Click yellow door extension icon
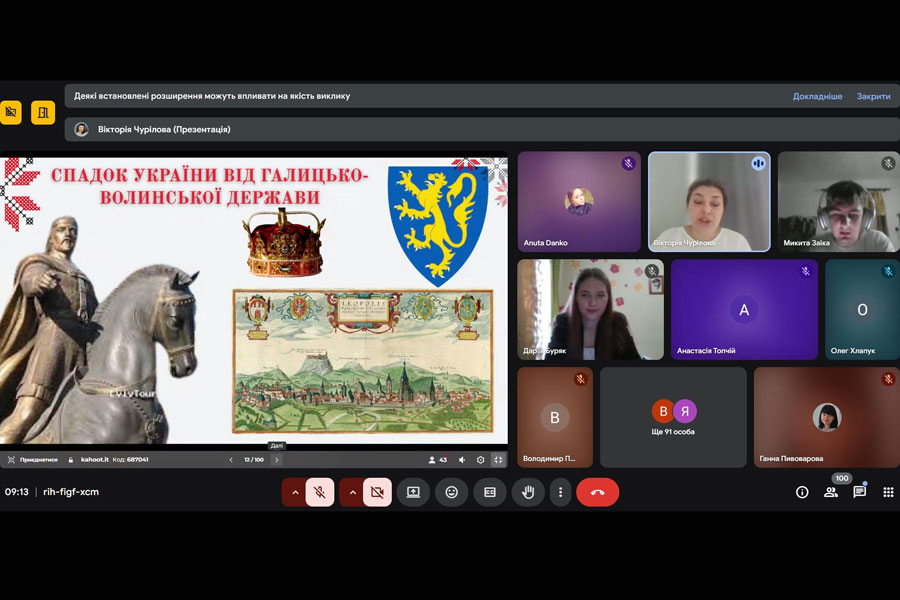The height and width of the screenshot is (600, 900). click(43, 112)
